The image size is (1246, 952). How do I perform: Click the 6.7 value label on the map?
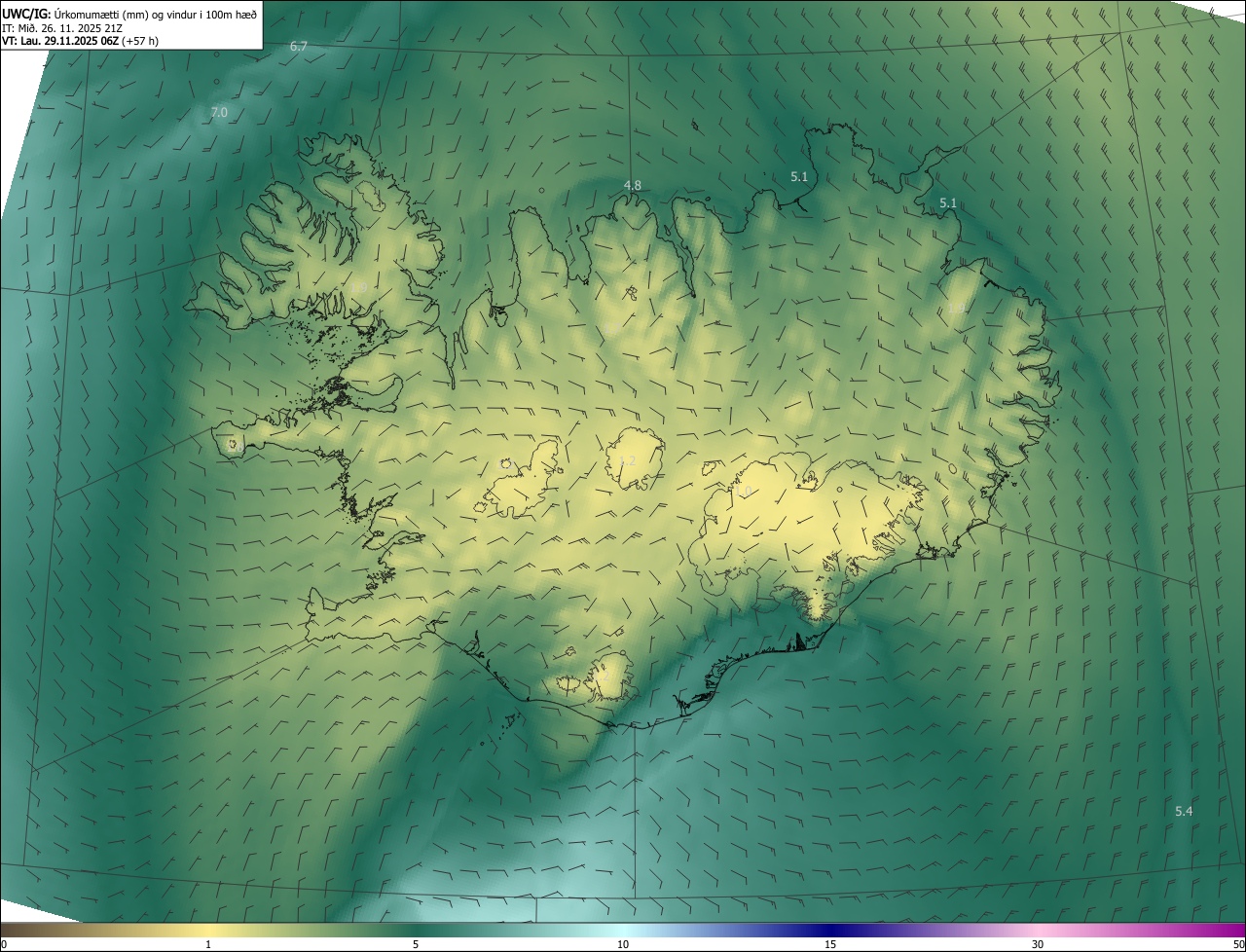[299, 47]
